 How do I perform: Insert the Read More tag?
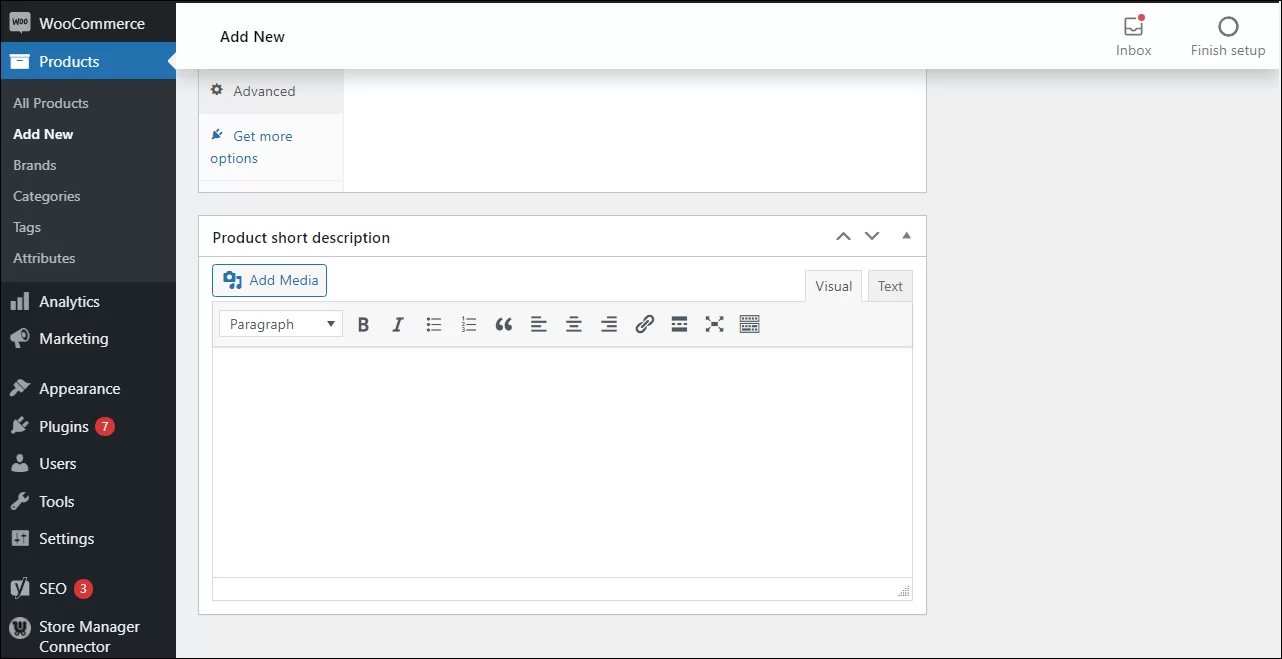point(679,323)
